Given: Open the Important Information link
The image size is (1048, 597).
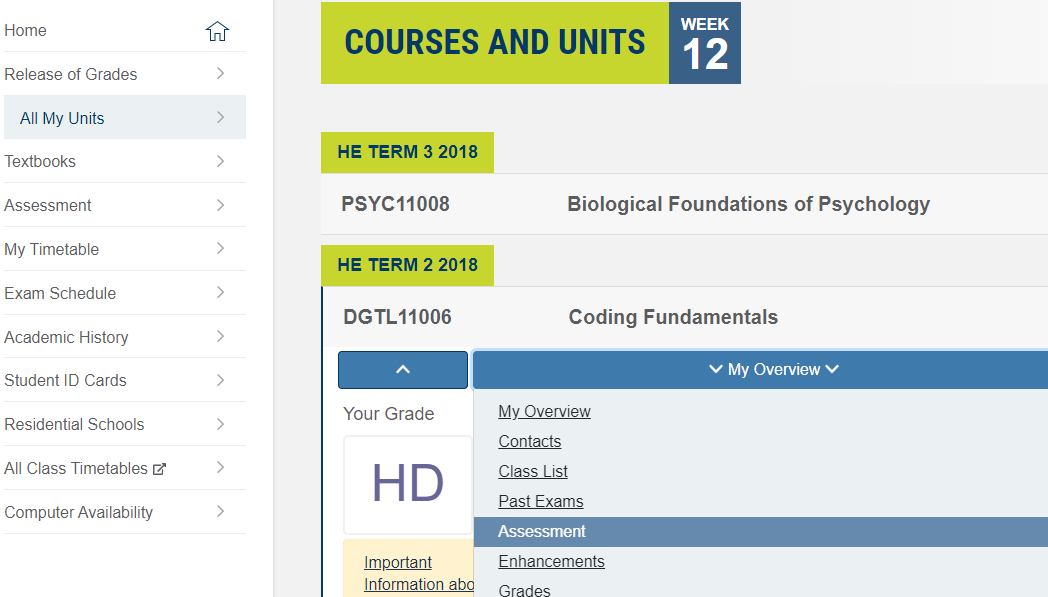Looking at the screenshot, I should click(x=398, y=563).
